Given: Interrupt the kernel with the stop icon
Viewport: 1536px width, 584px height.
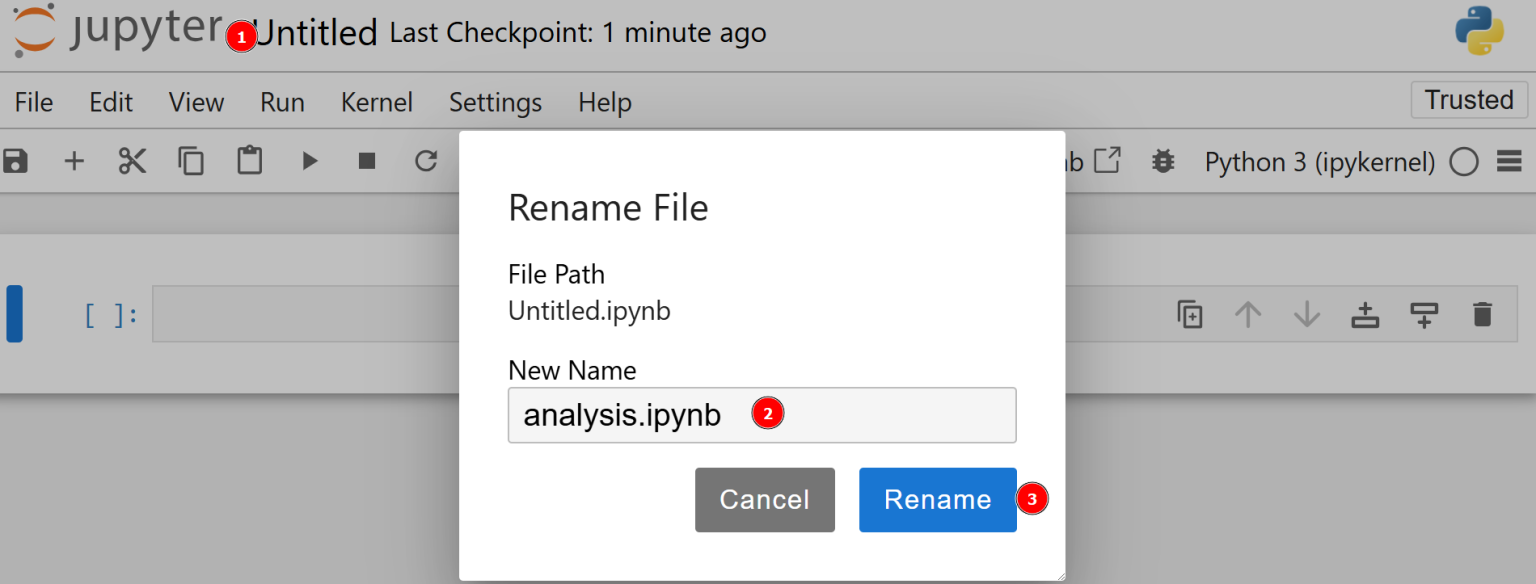Looking at the screenshot, I should 367,161.
